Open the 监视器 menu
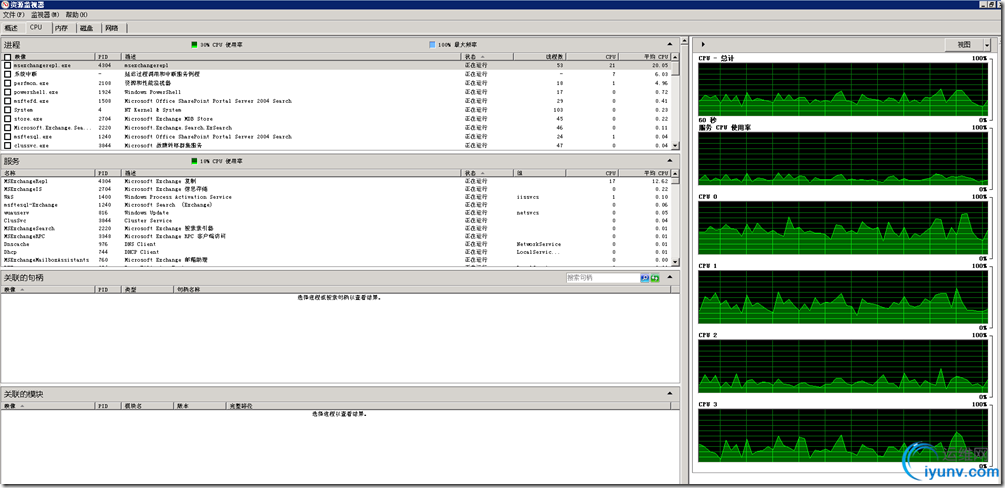1005x488 pixels. (x=46, y=14)
